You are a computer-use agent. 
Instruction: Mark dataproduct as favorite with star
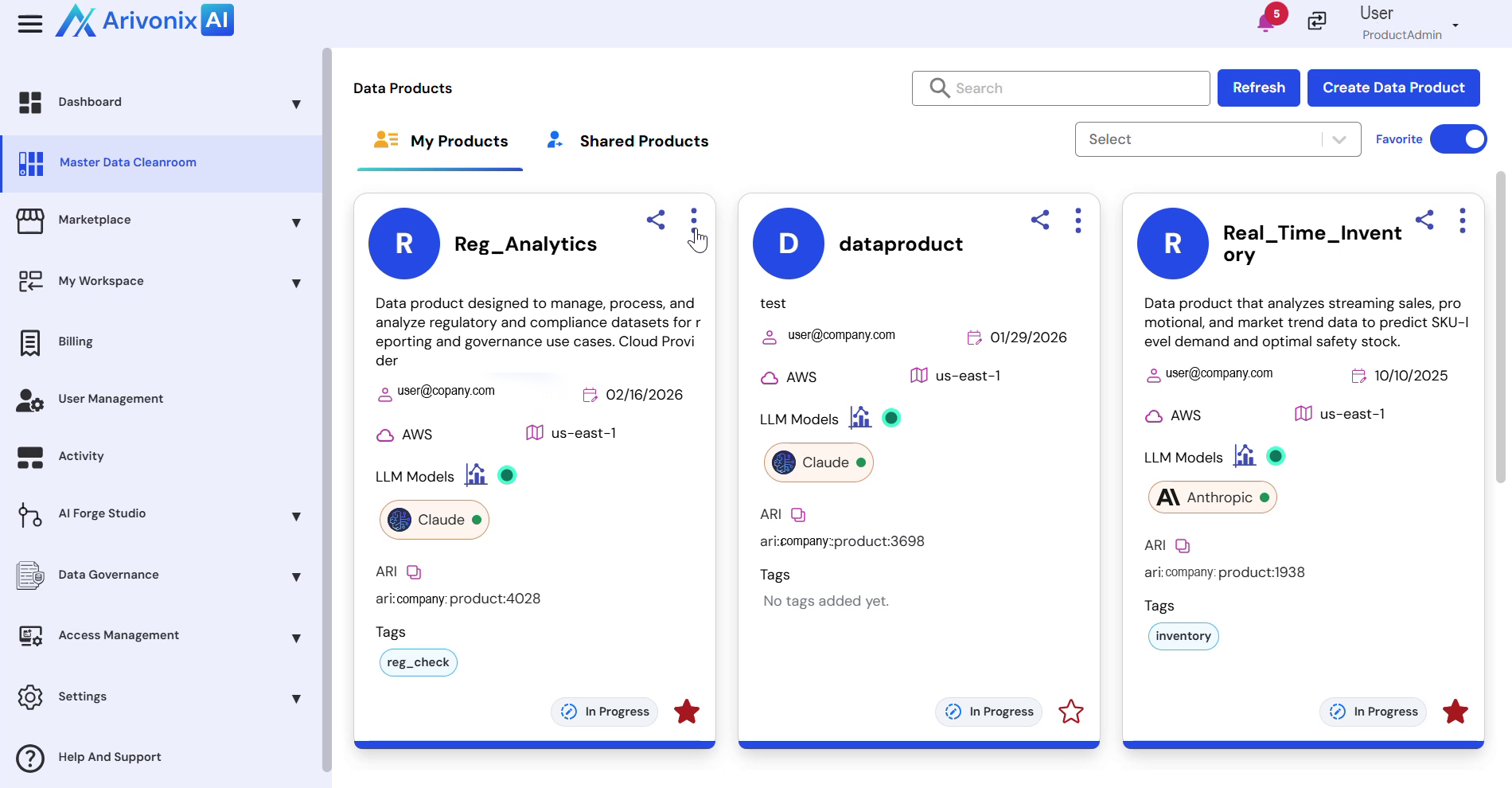tap(1070, 712)
